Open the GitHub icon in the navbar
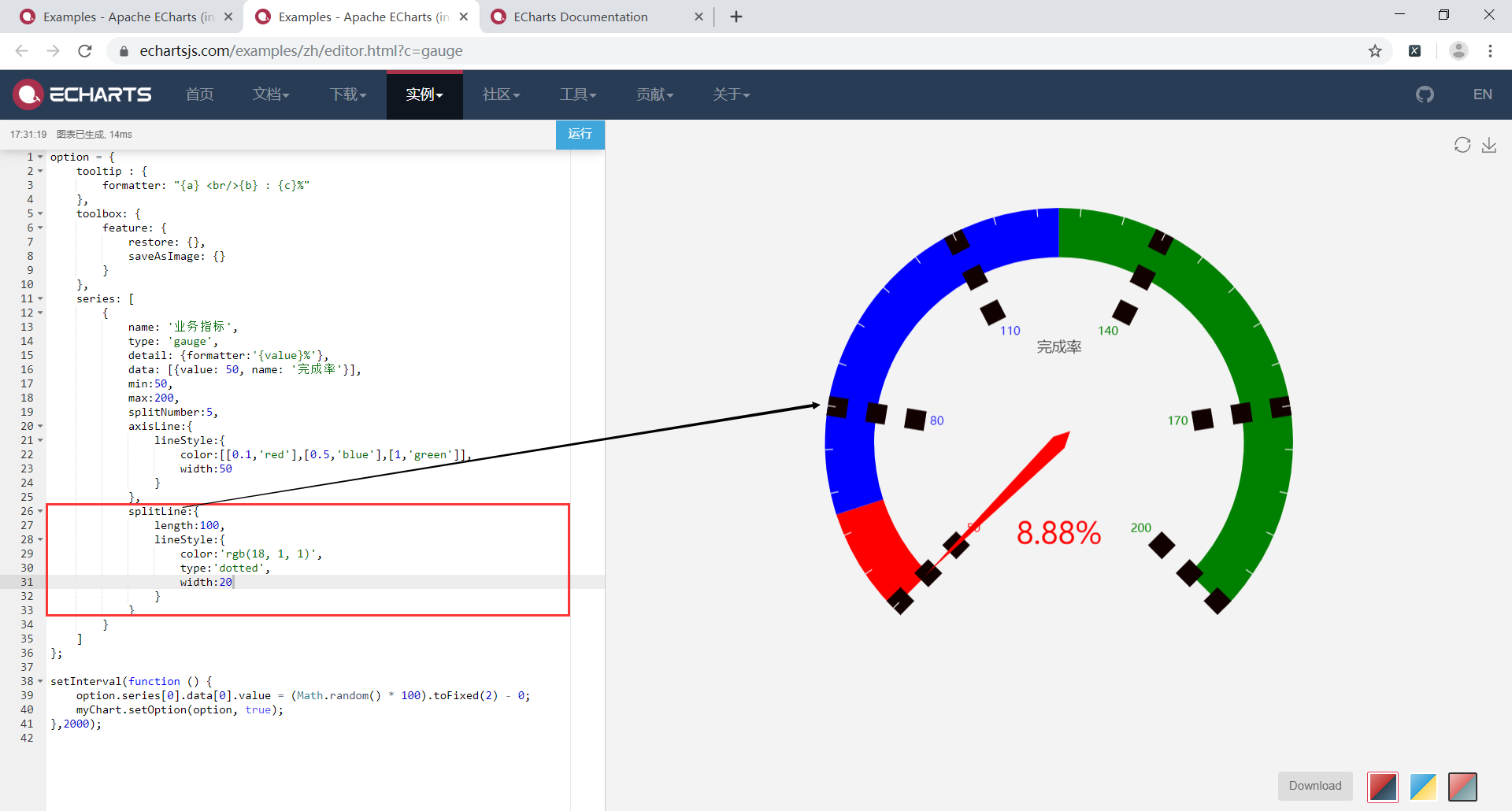The width and height of the screenshot is (1512, 811). click(1425, 94)
